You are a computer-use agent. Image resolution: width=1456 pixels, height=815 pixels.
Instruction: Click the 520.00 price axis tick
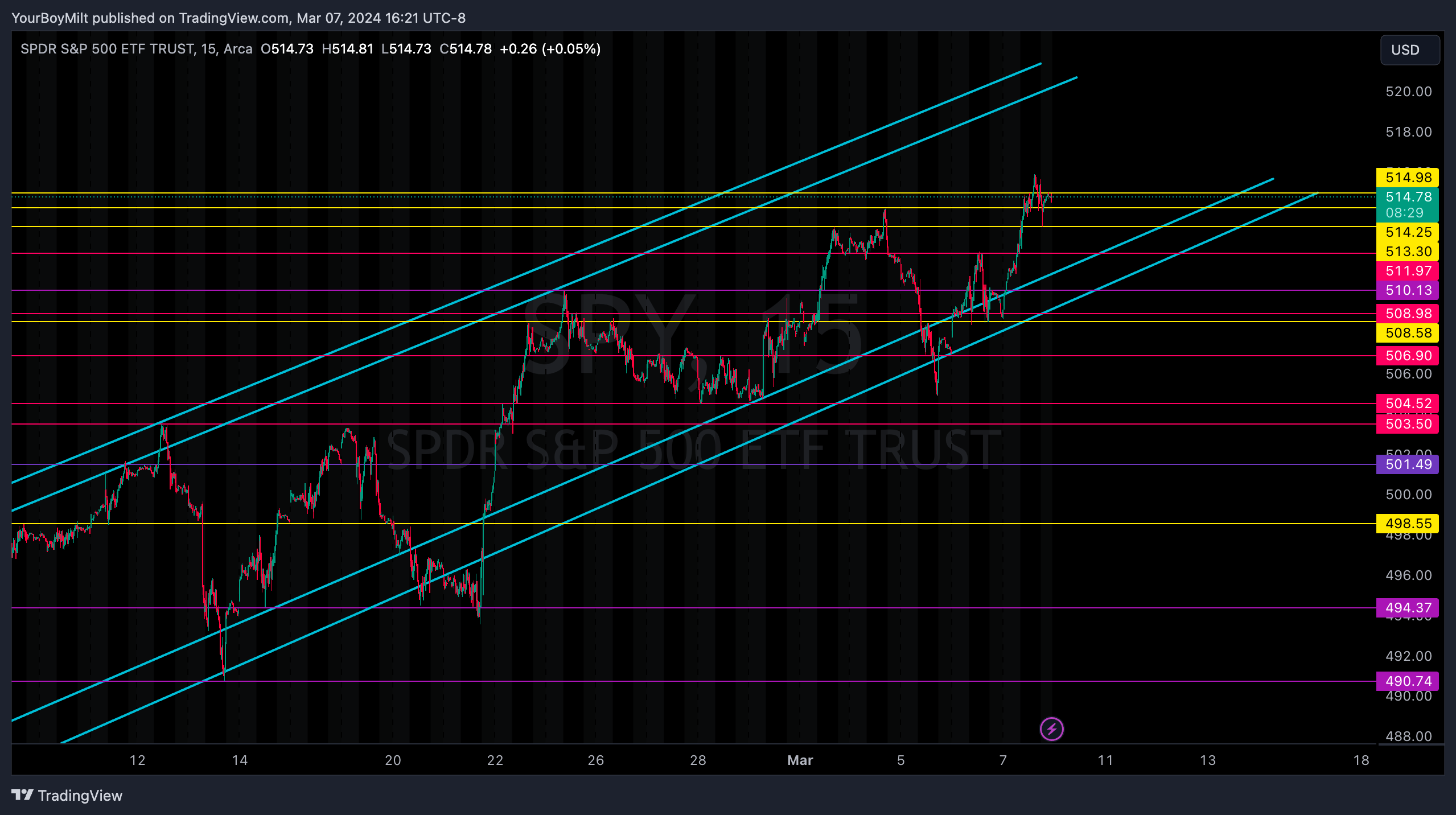tap(1408, 92)
